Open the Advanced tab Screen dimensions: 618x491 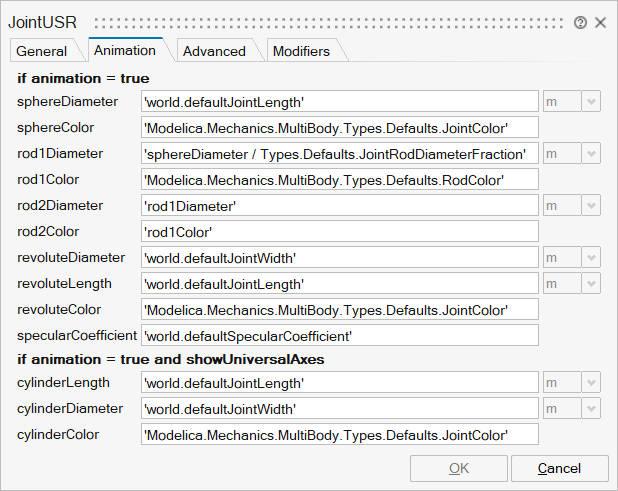pyautogui.click(x=214, y=51)
